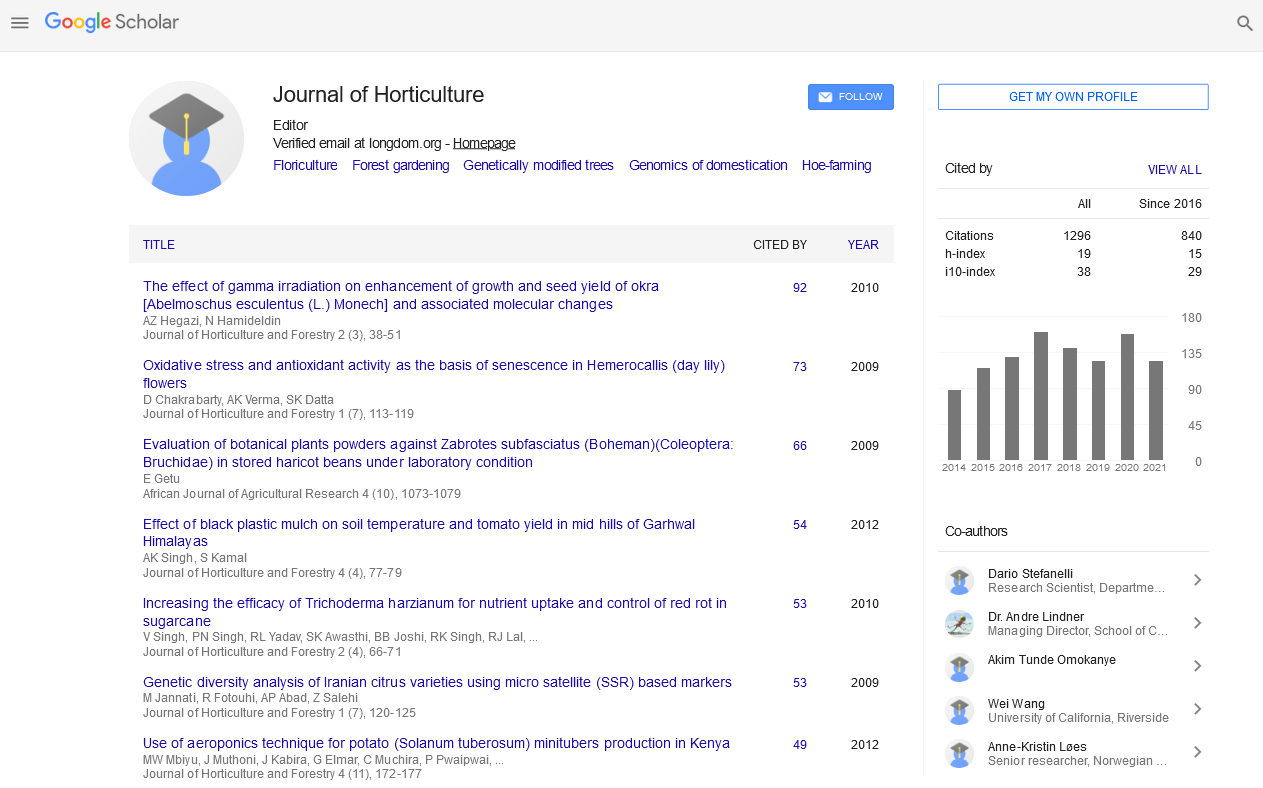Image resolution: width=1263 pixels, height=788 pixels.
Task: Click Dr. Andre Lindner's profile photo
Action: tap(960, 624)
